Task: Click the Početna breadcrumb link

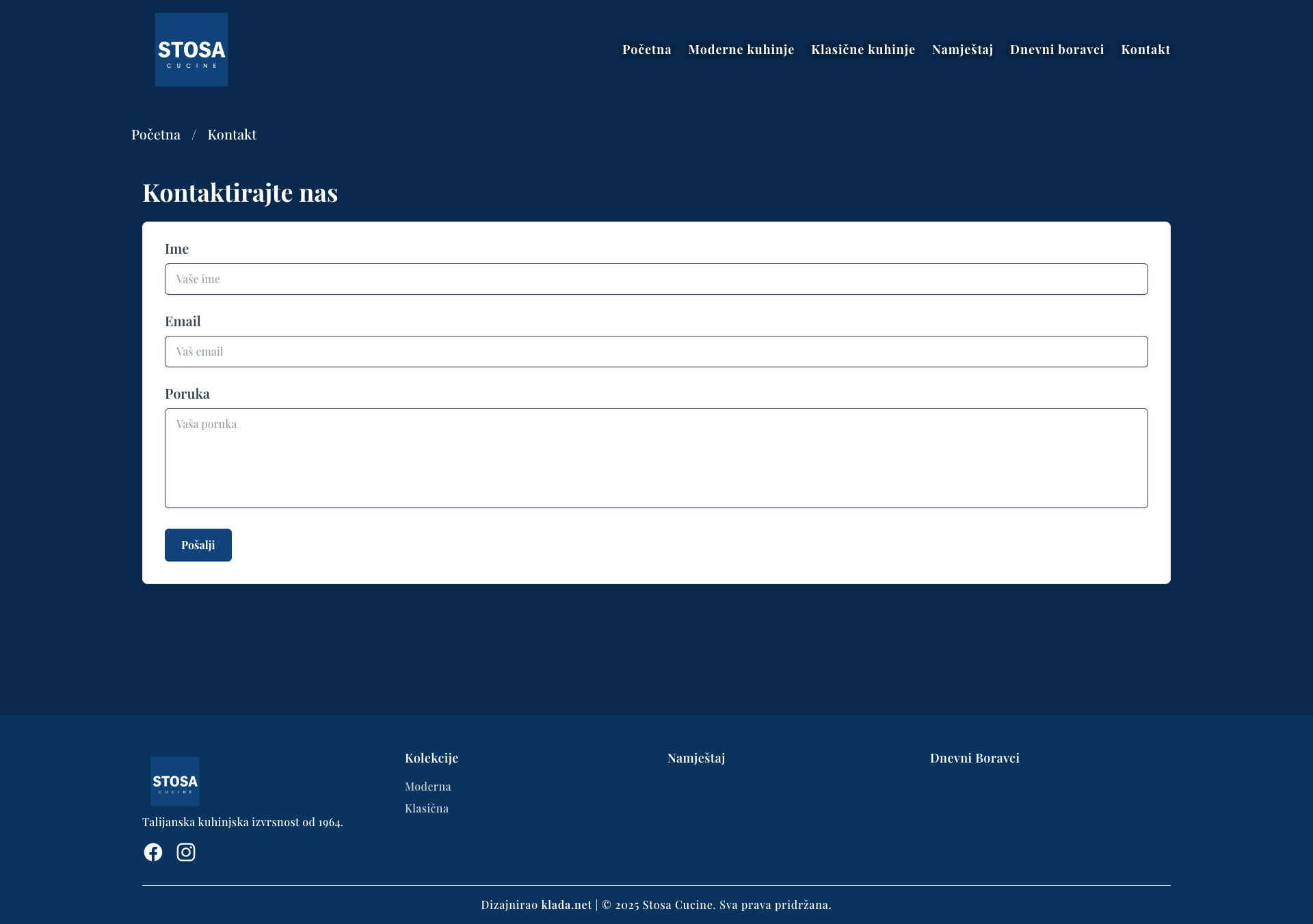Action: (156, 135)
